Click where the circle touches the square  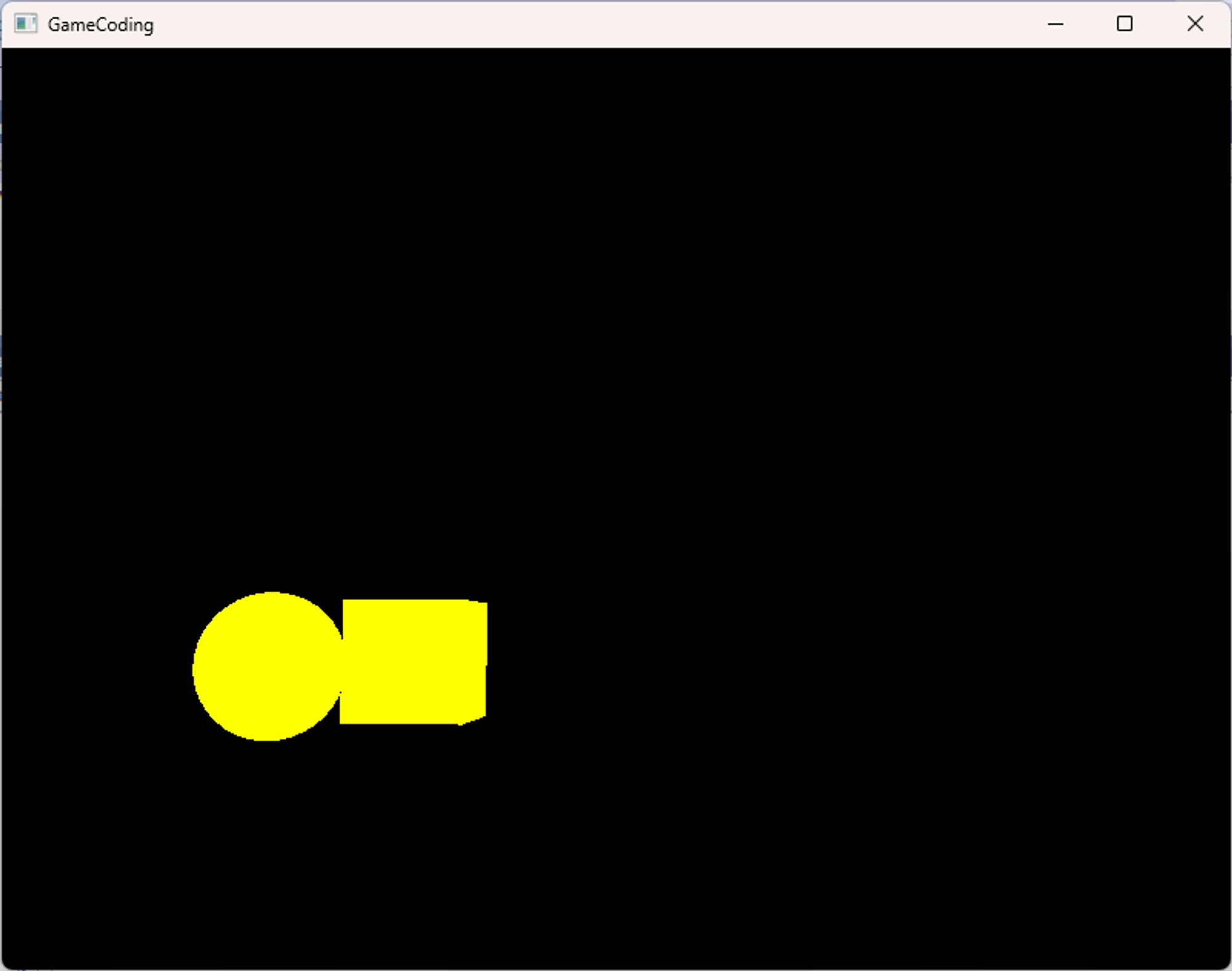[342, 667]
